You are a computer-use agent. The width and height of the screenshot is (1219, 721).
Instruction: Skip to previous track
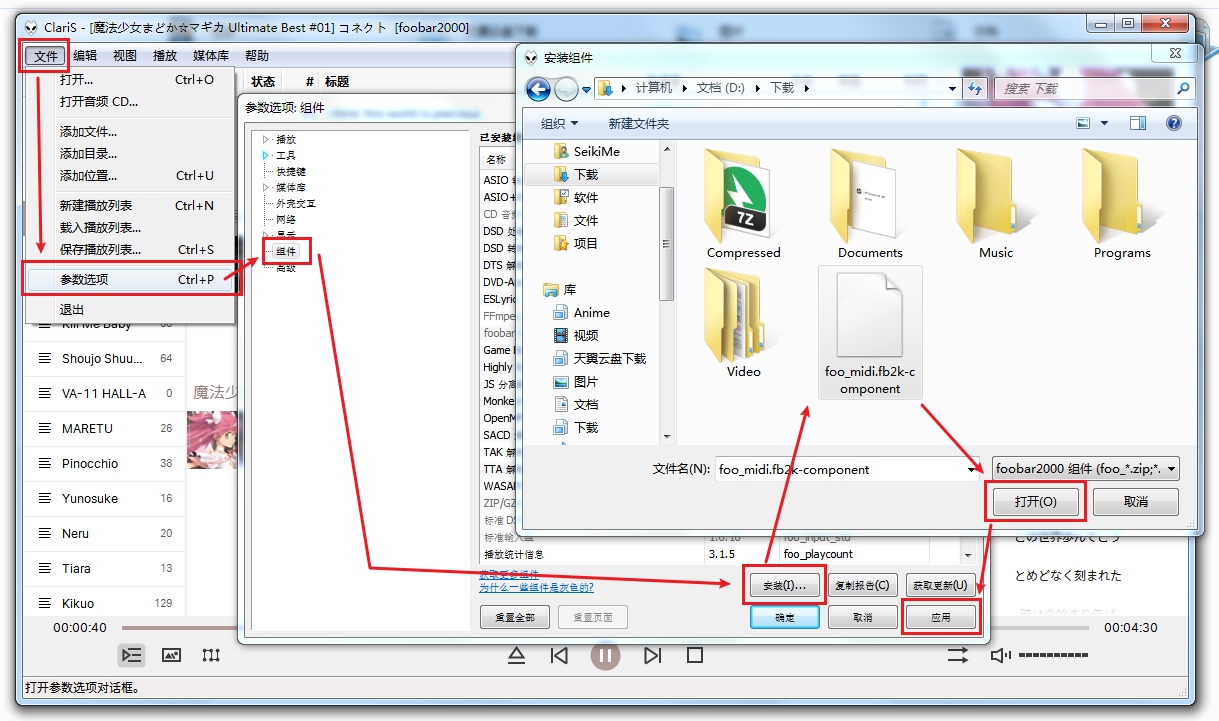(x=560, y=656)
